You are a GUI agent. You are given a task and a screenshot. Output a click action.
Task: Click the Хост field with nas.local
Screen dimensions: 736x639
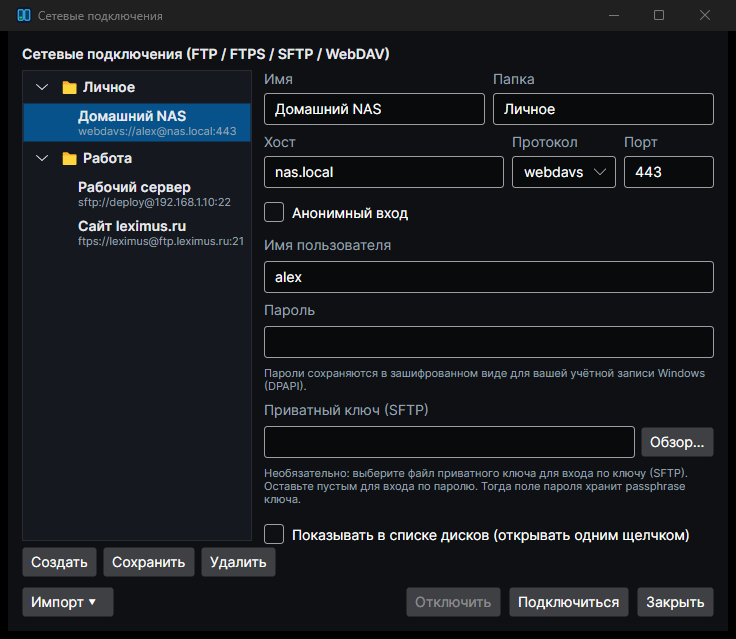[x=383, y=172]
